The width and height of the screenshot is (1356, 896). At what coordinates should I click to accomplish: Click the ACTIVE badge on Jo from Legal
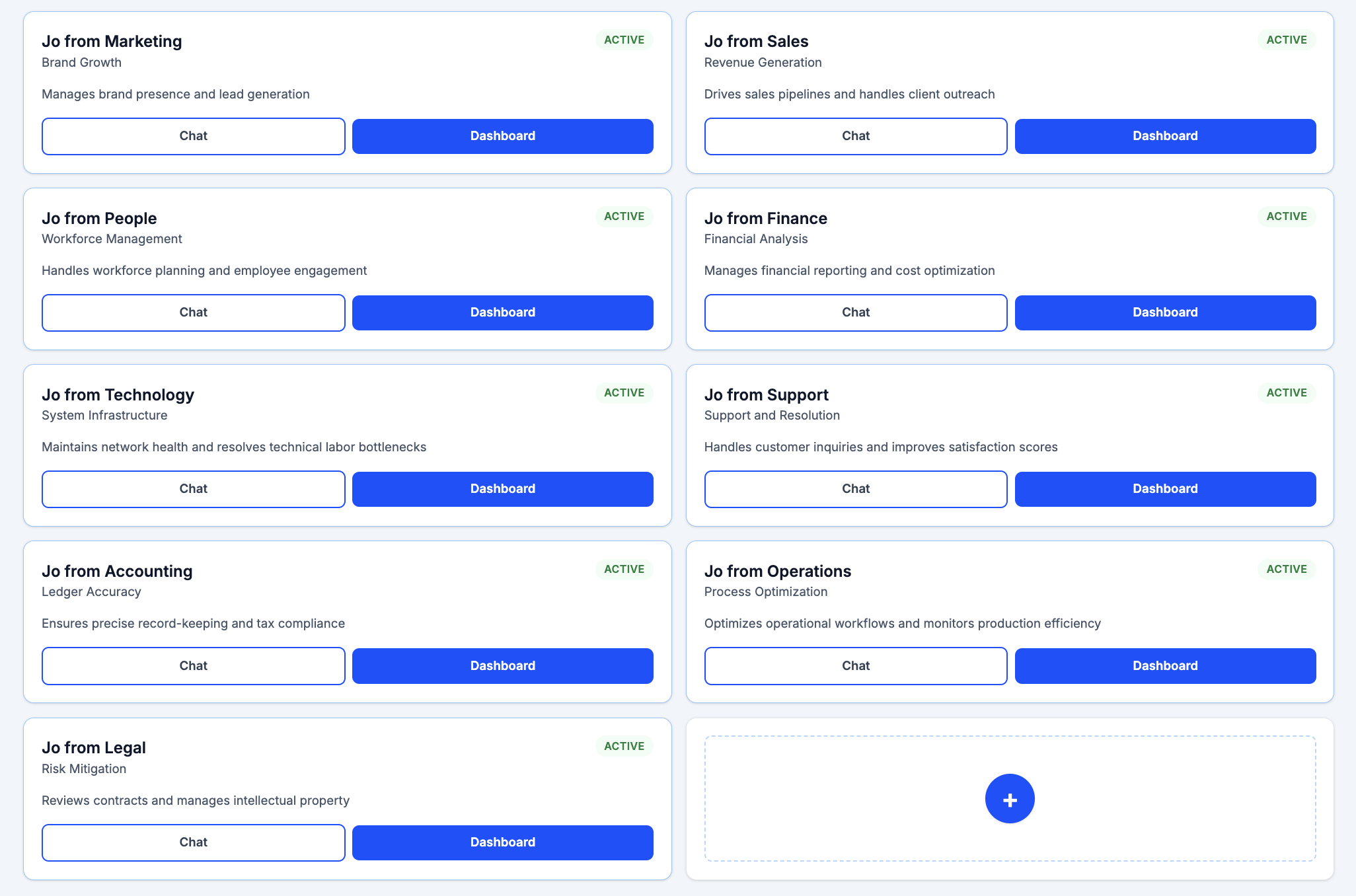[x=623, y=746]
